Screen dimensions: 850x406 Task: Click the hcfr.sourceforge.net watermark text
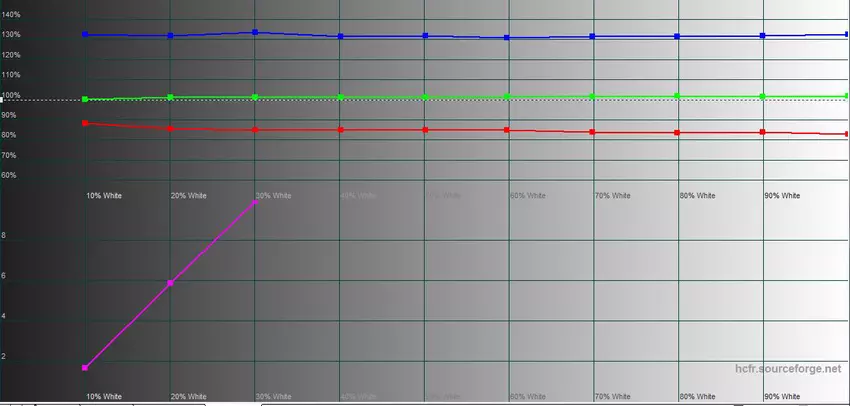click(x=789, y=369)
